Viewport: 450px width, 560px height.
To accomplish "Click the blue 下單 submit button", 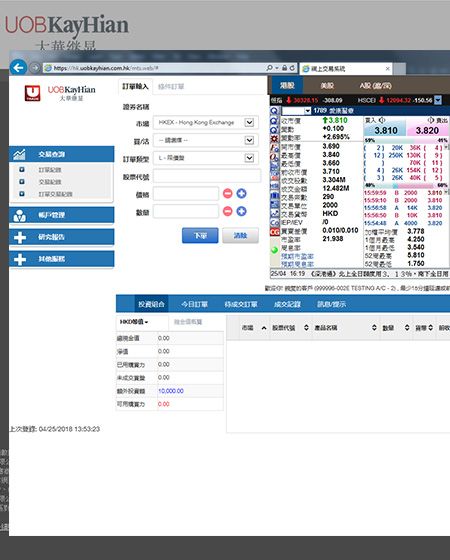I will point(200,236).
